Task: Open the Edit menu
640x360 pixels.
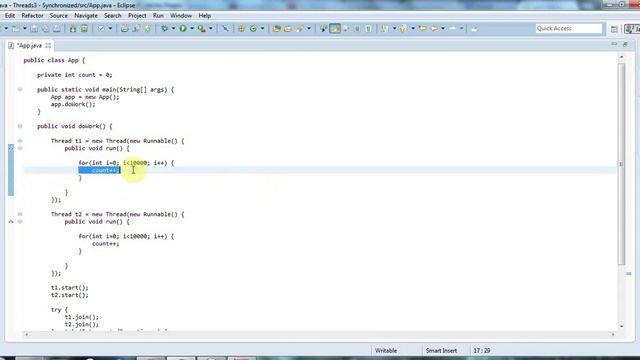Action: [10, 16]
